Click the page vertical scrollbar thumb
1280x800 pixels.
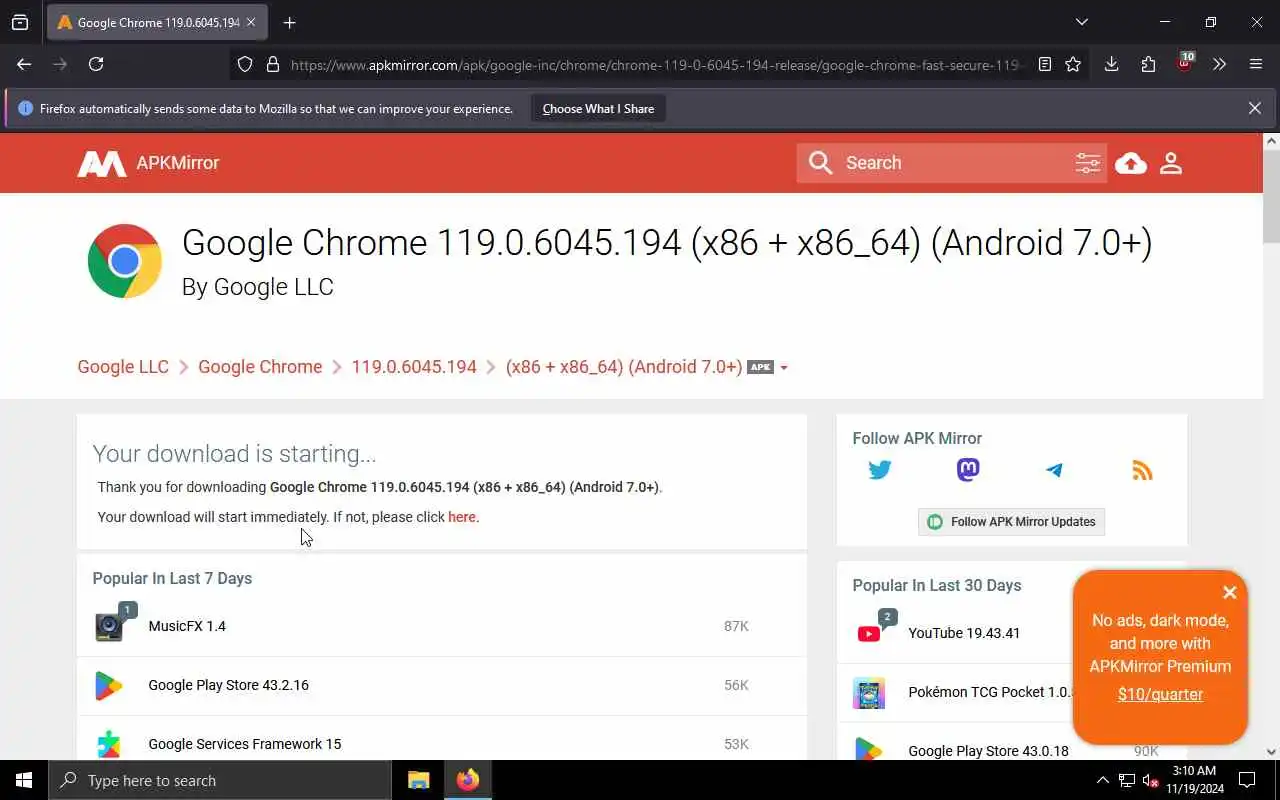tap(1271, 196)
